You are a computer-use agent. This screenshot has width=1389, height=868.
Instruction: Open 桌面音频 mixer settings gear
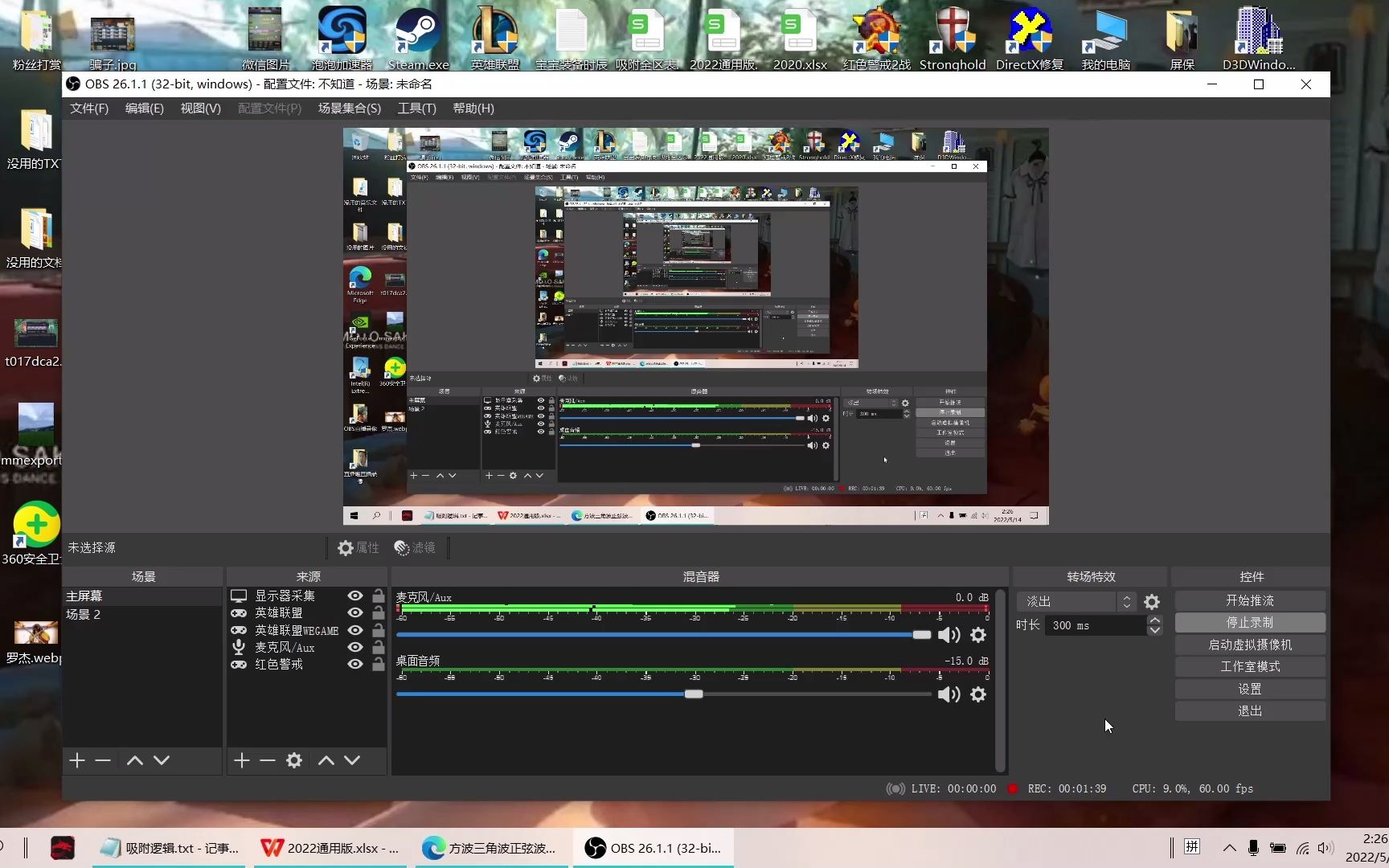pyautogui.click(x=978, y=694)
